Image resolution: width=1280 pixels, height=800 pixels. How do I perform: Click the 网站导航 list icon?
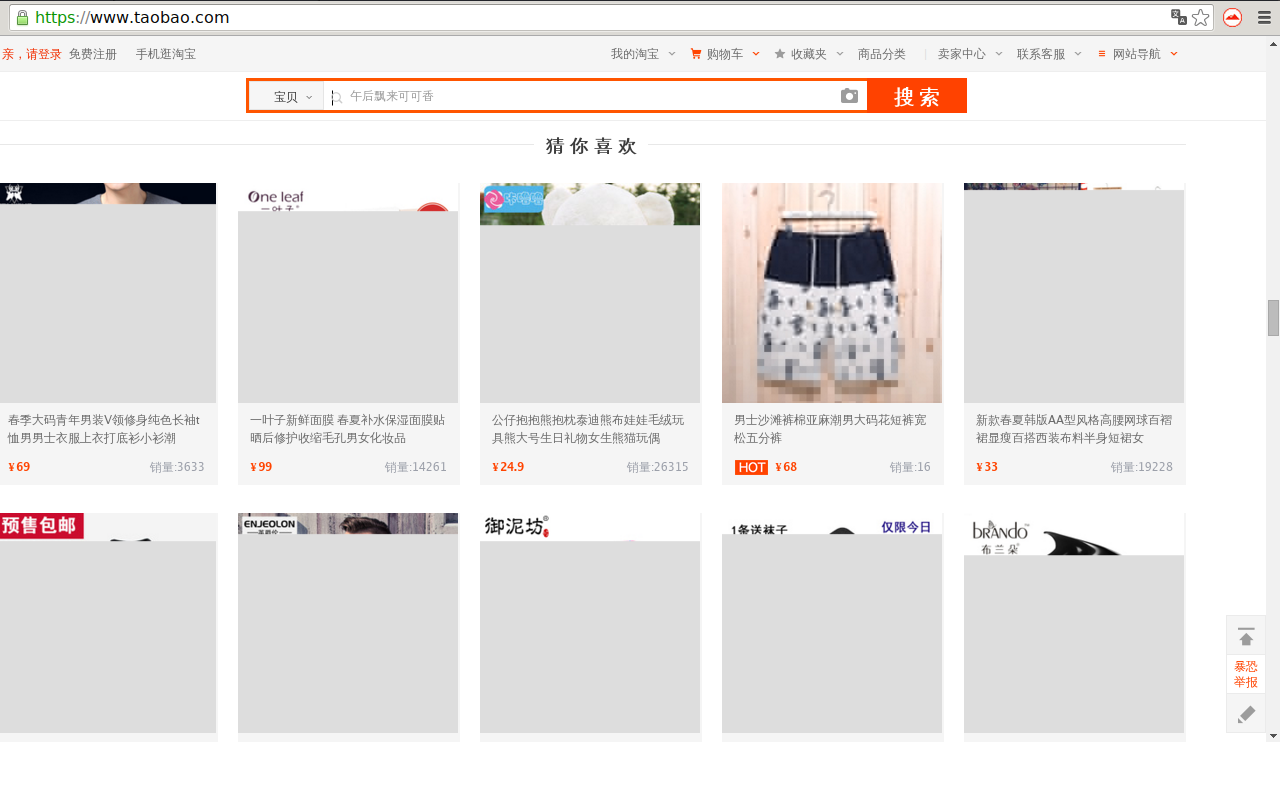1102,54
